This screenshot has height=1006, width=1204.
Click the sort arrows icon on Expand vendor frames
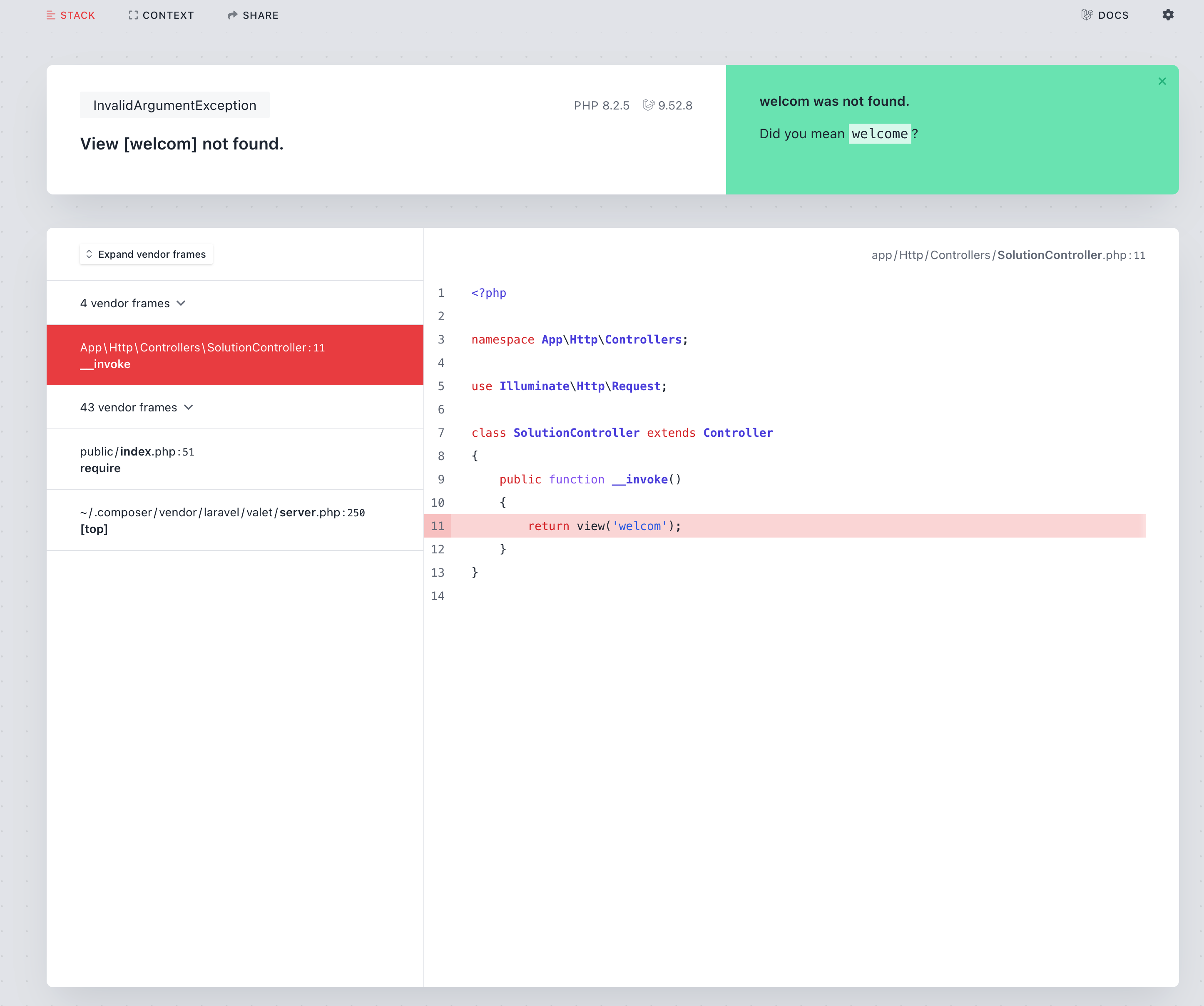pos(90,254)
